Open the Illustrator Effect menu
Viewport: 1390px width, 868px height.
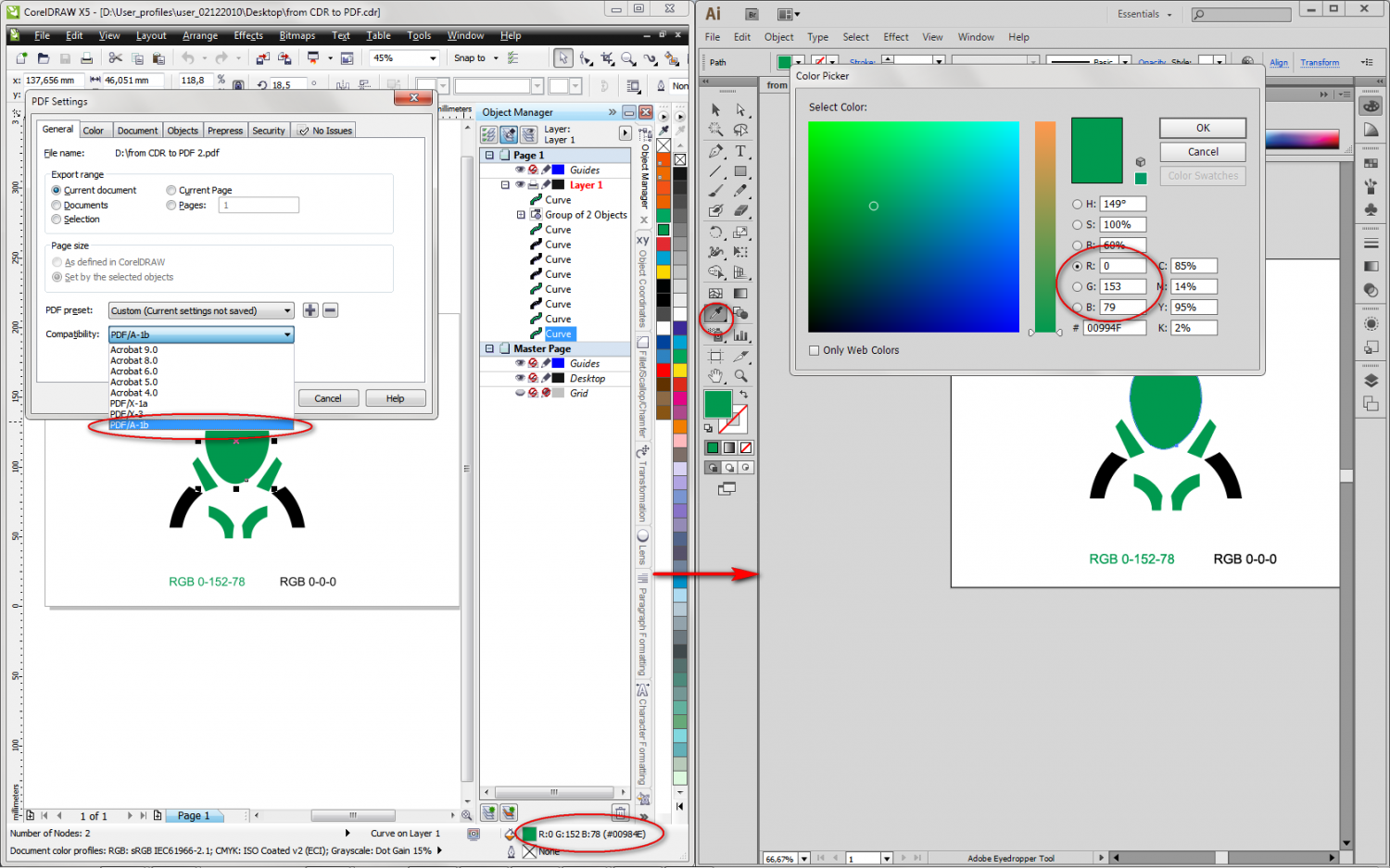tap(895, 37)
